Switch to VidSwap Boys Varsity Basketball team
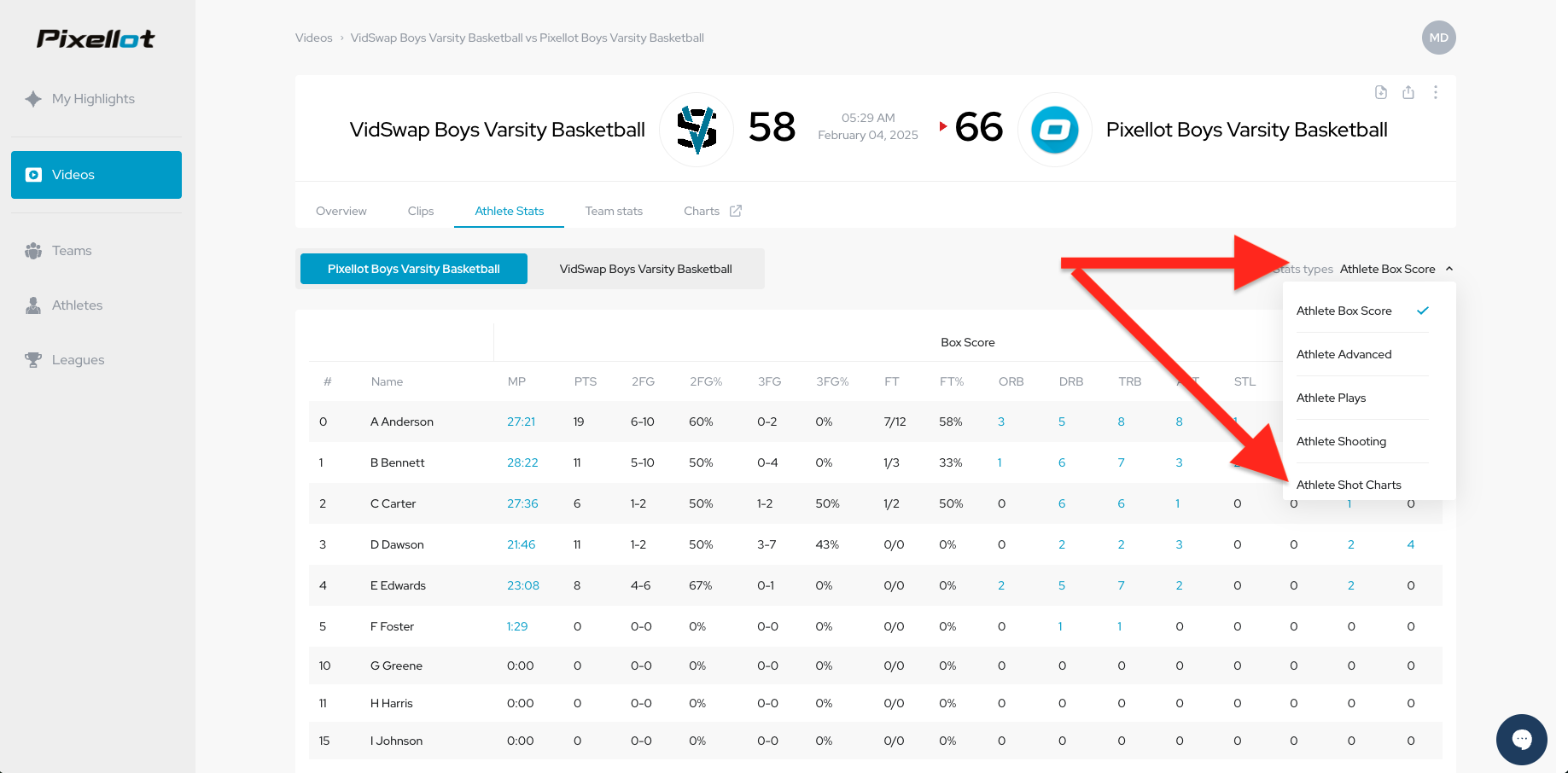The height and width of the screenshot is (773, 1568). 646,269
